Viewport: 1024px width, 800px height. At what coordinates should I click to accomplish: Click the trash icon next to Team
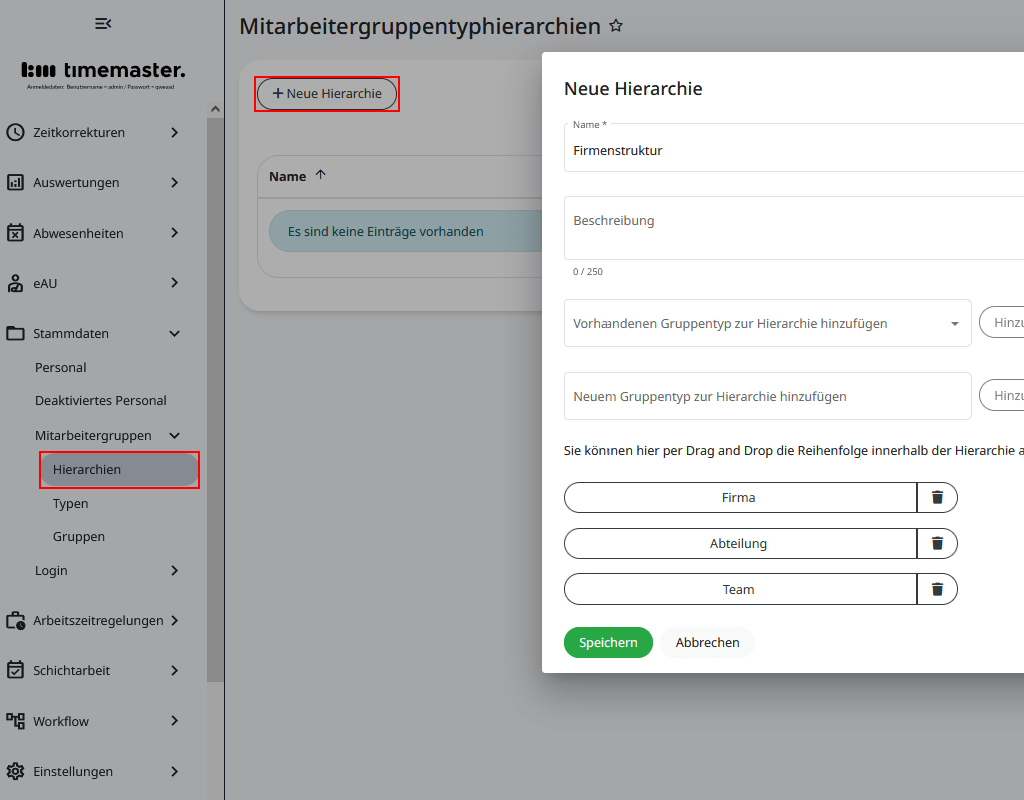point(937,589)
